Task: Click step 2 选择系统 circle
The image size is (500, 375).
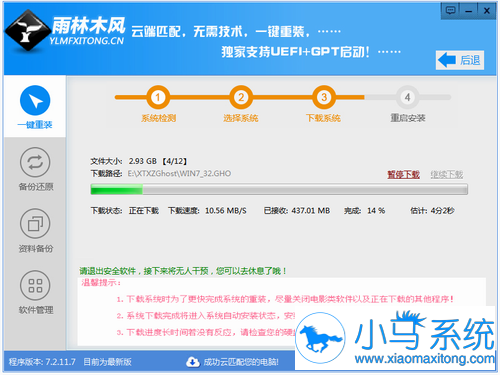Action: pyautogui.click(x=241, y=97)
